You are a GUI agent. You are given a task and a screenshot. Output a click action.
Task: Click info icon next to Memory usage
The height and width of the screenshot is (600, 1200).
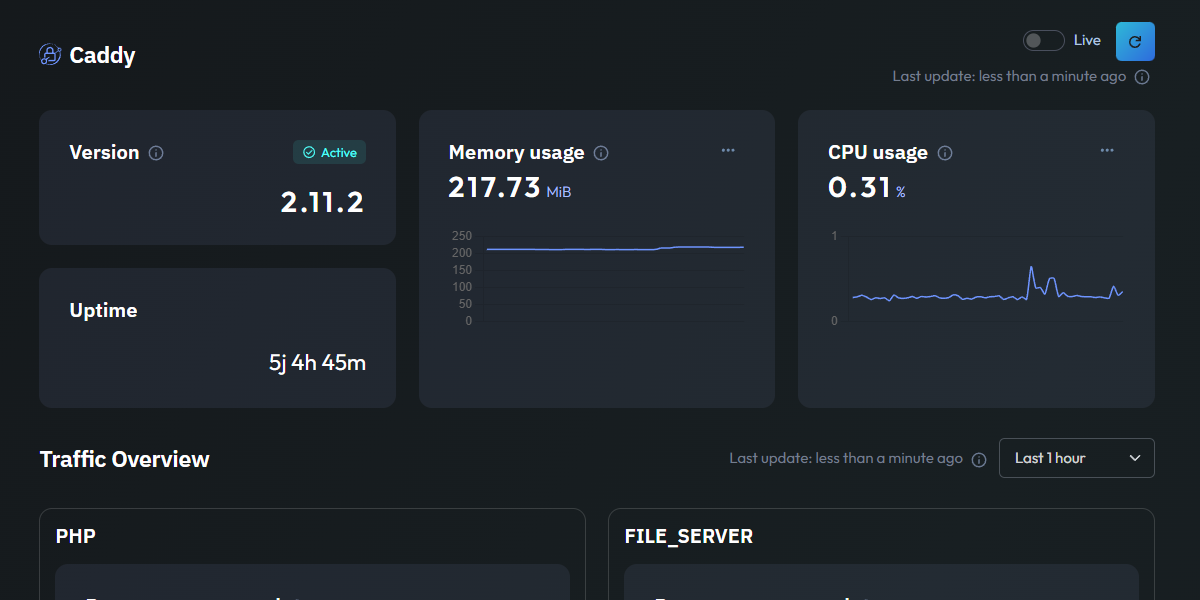[601, 153]
